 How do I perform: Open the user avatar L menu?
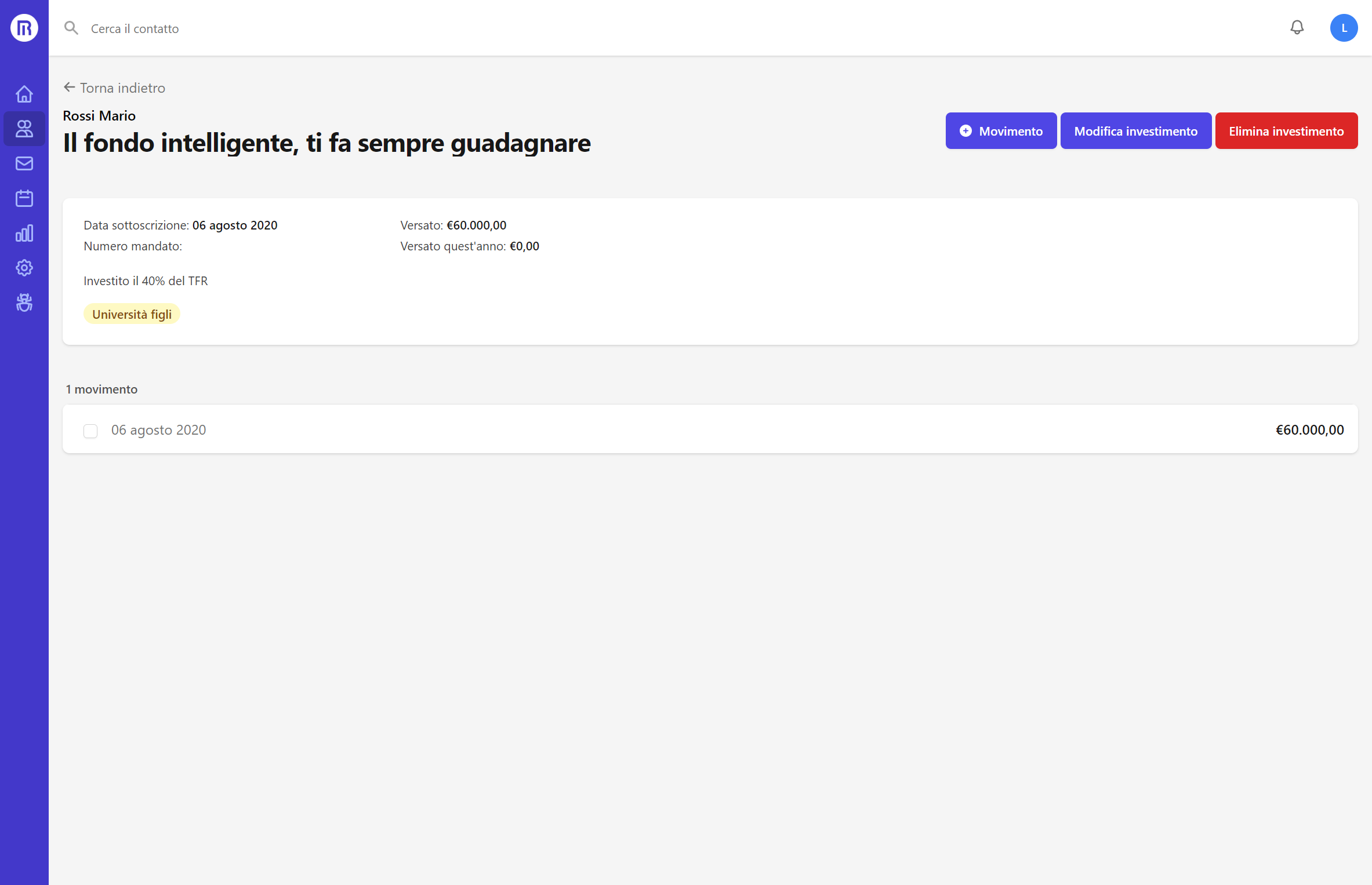pos(1344,27)
